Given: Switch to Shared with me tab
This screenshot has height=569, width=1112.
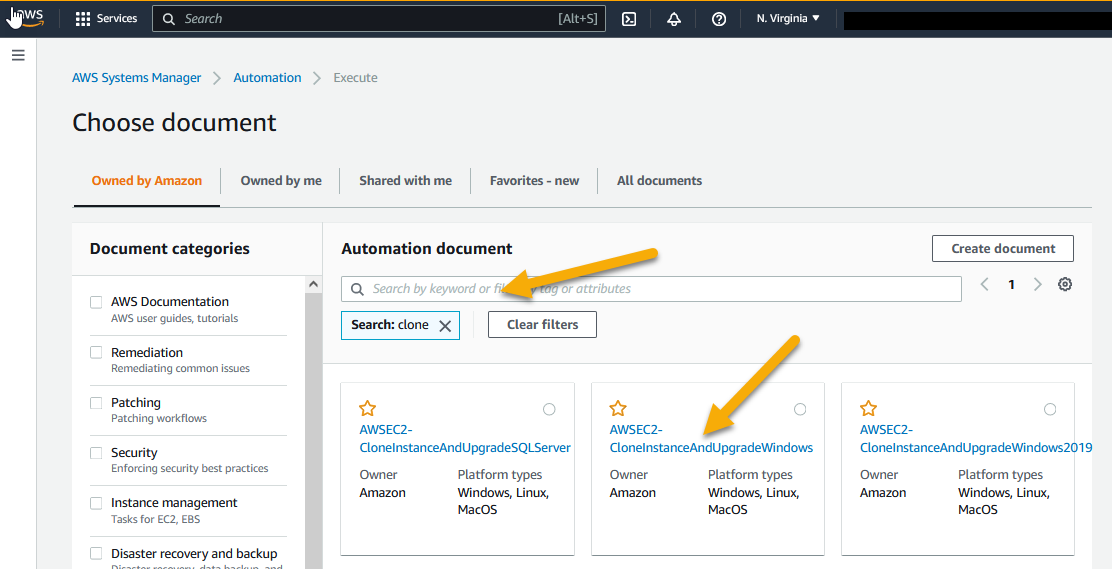Looking at the screenshot, I should [x=406, y=181].
